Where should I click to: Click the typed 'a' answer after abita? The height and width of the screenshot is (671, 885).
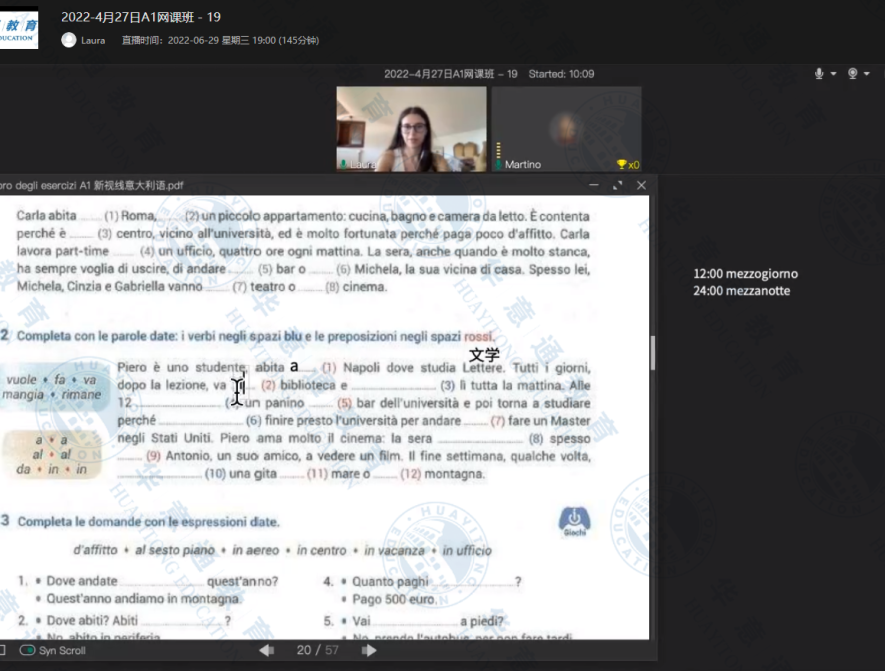tap(294, 366)
